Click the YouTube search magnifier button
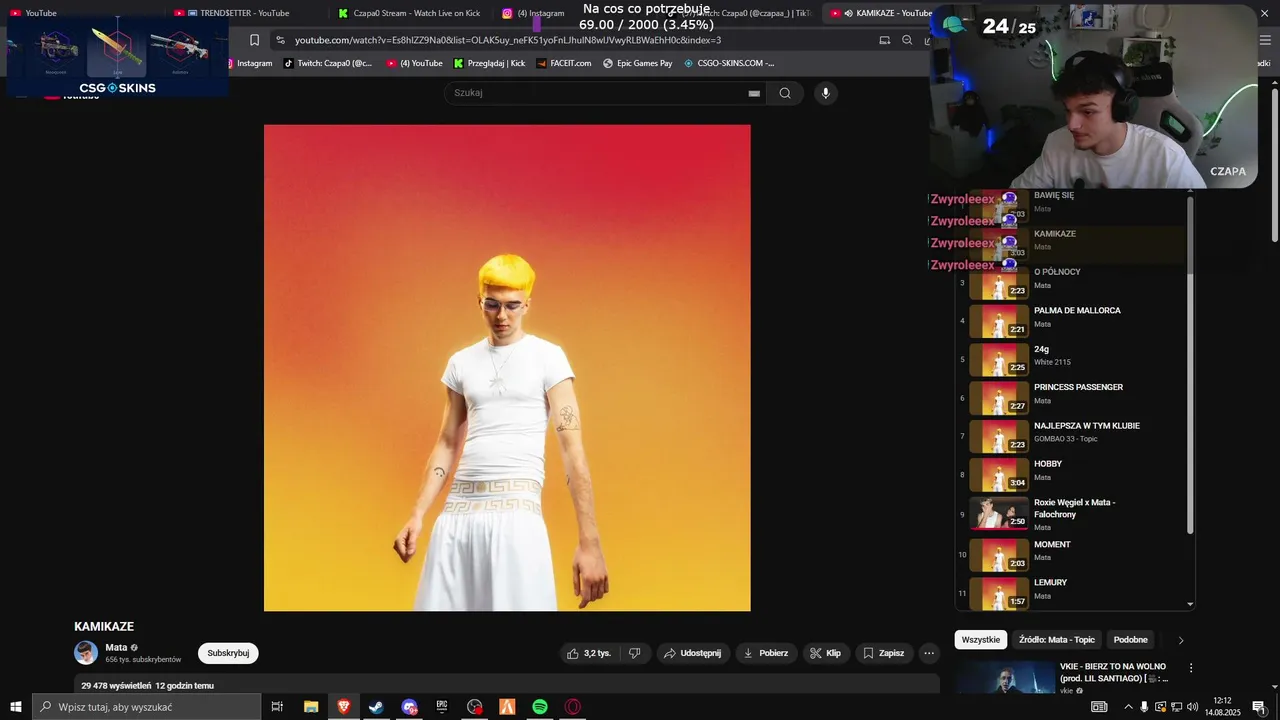 click(x=785, y=93)
